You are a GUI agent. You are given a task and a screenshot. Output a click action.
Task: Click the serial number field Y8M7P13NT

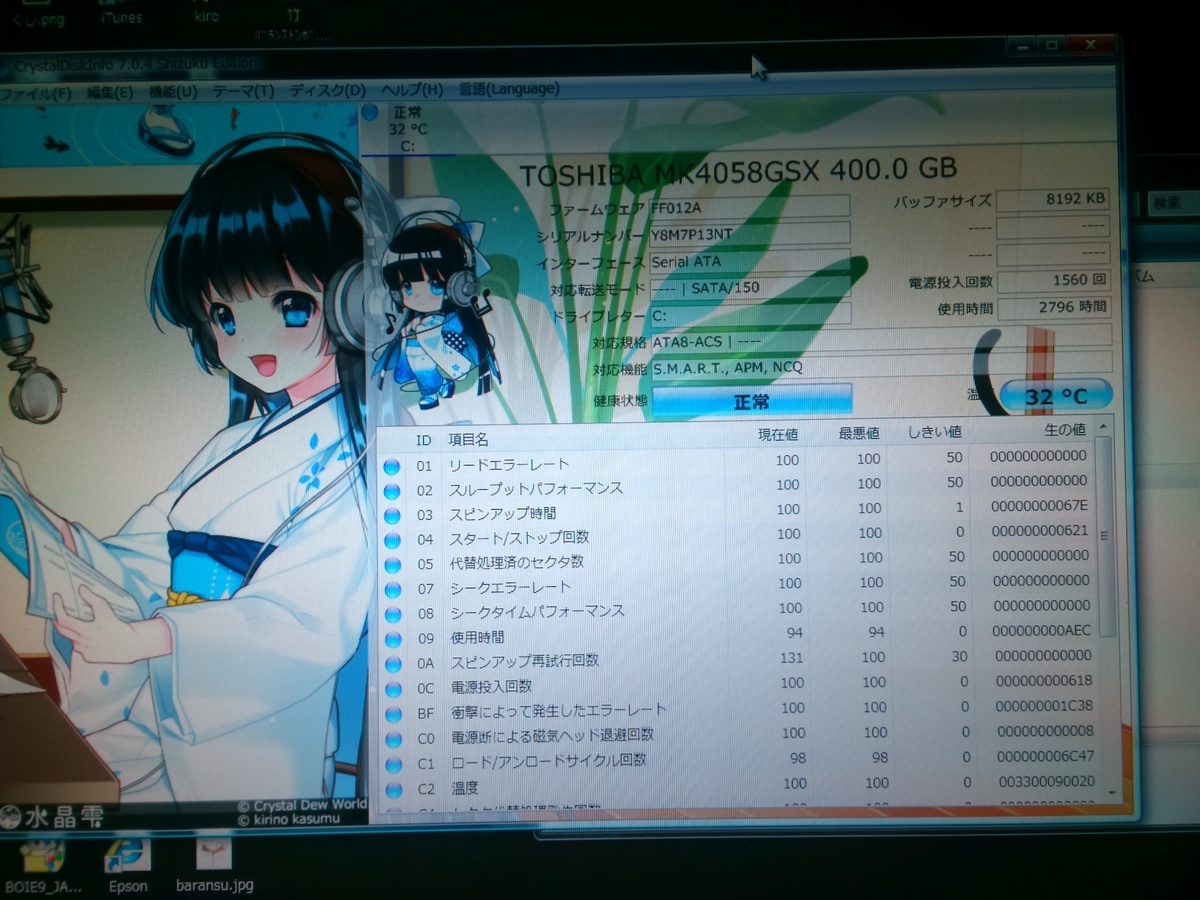tap(749, 234)
